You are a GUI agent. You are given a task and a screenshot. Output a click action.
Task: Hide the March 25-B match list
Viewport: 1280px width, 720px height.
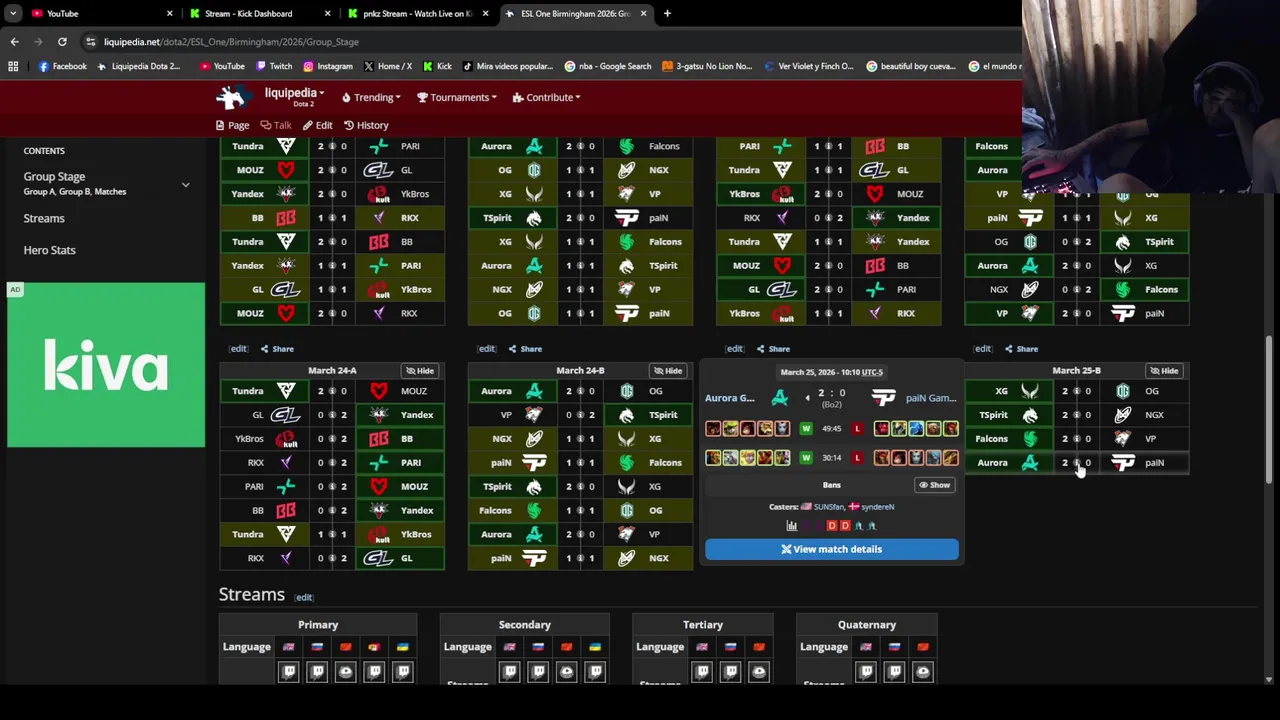click(x=1163, y=370)
